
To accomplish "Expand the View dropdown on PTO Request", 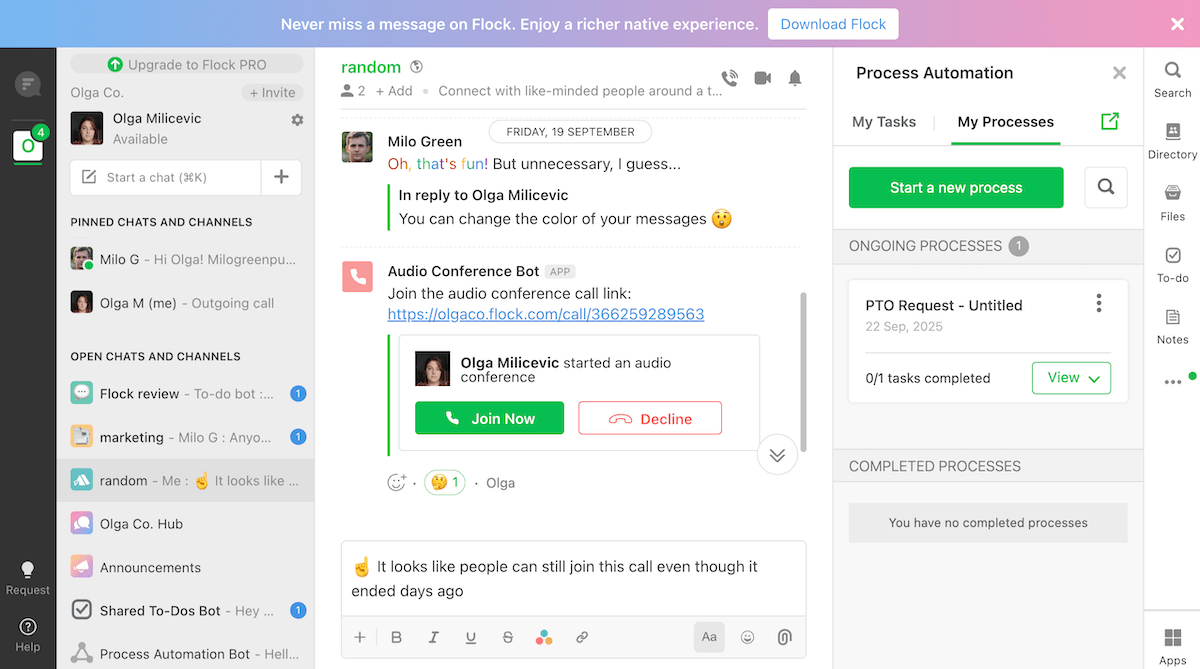I will 1071,378.
